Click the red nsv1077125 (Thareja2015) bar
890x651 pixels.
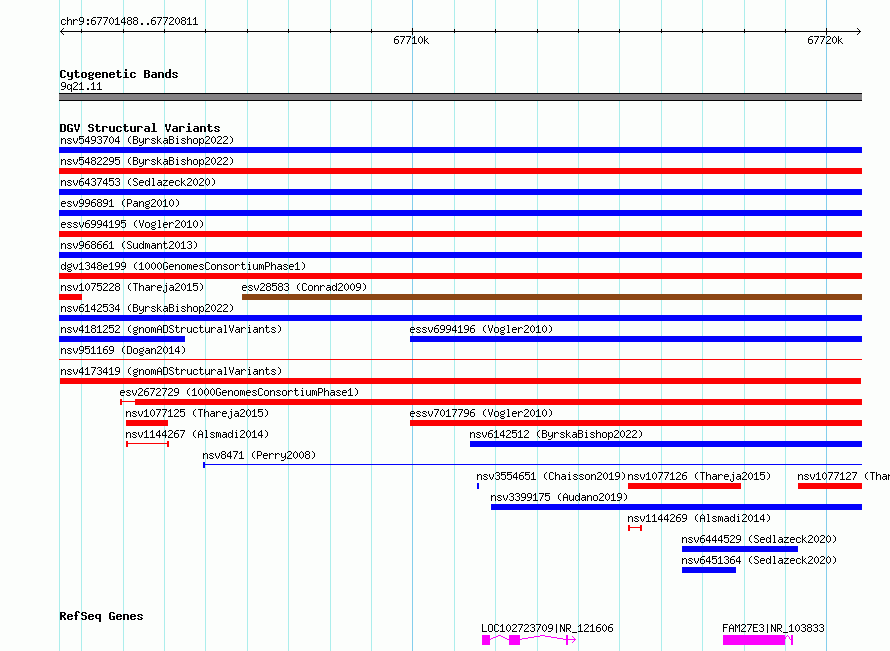click(147, 423)
